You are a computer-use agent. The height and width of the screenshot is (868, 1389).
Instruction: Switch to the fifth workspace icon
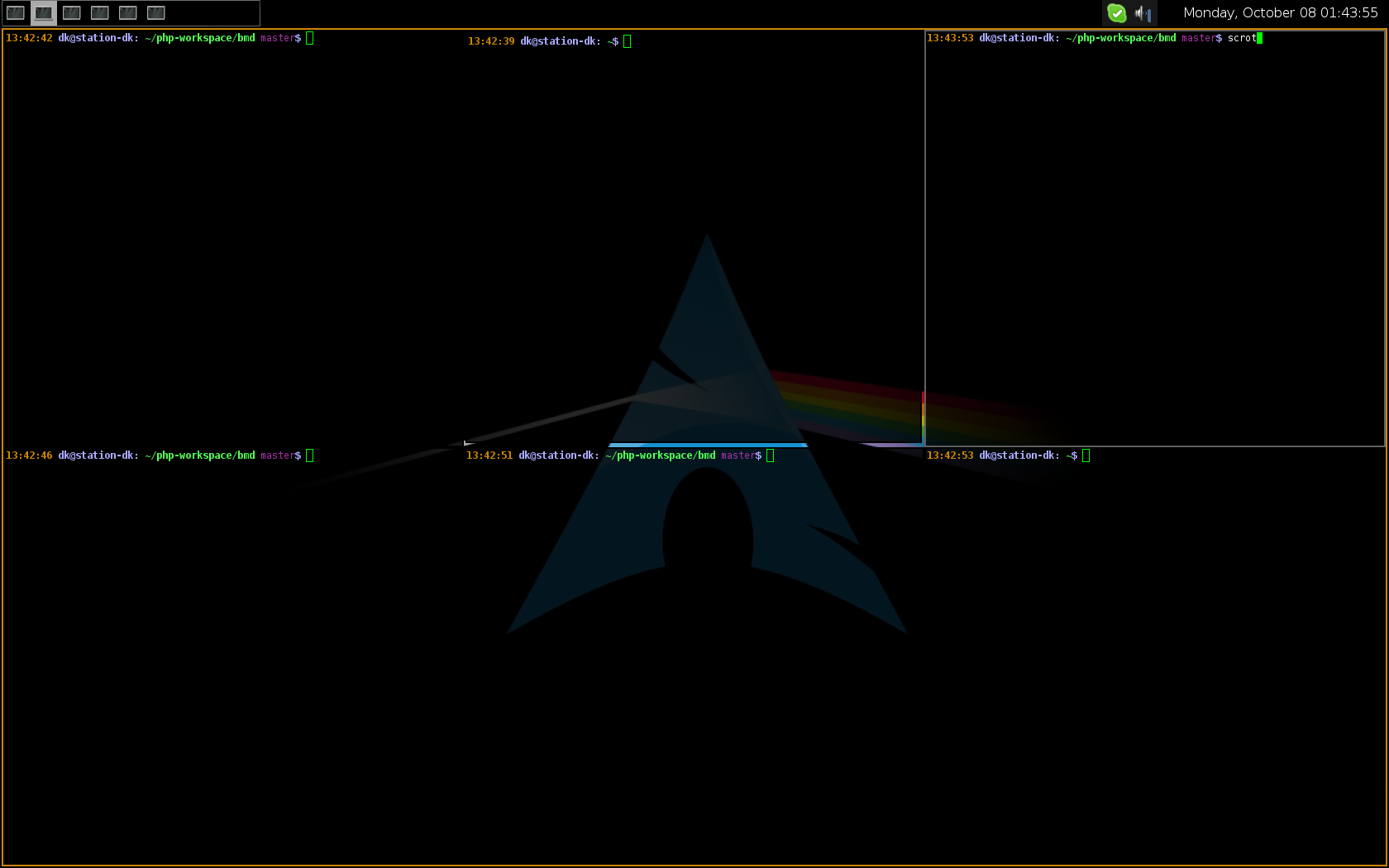128,12
